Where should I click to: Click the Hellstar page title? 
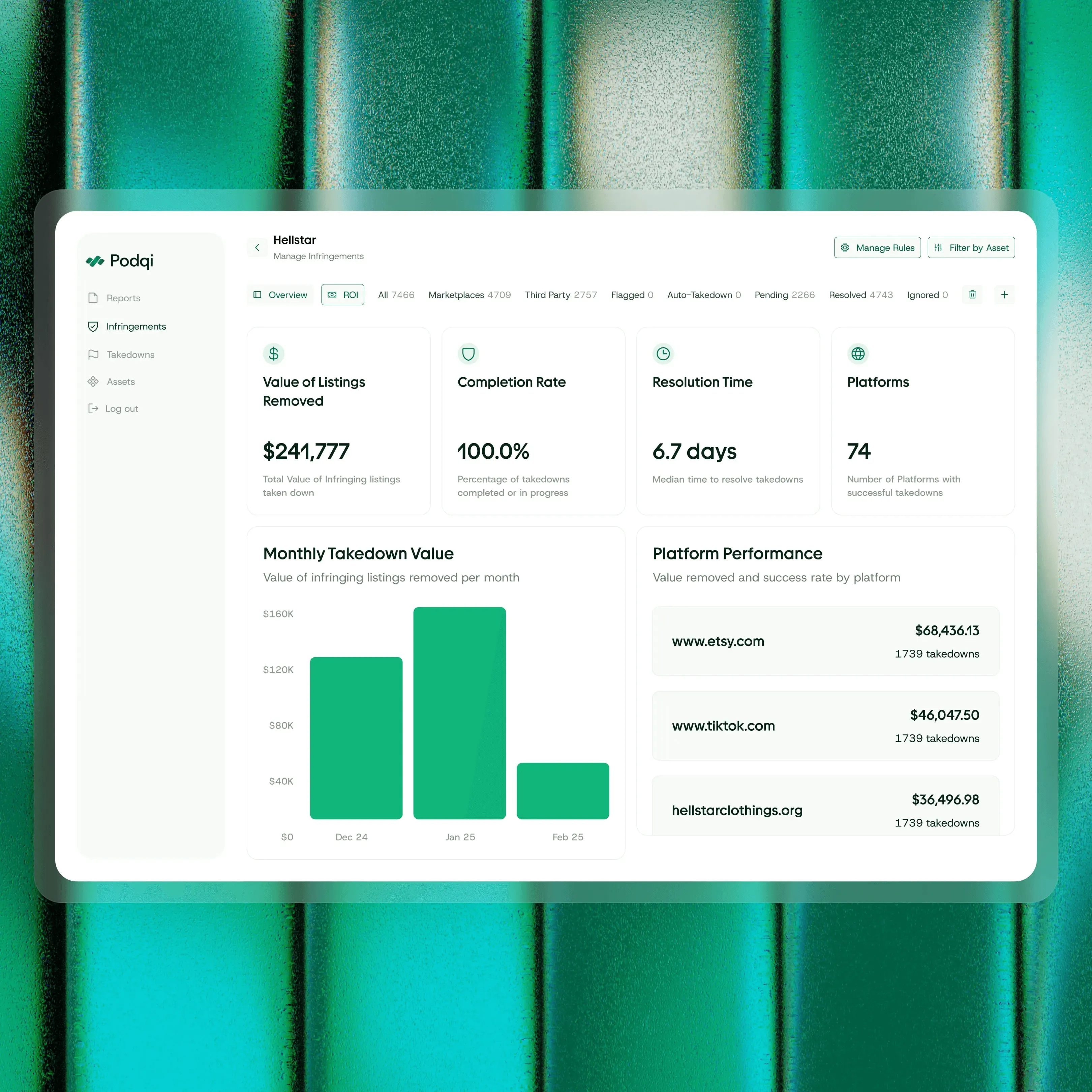point(295,240)
